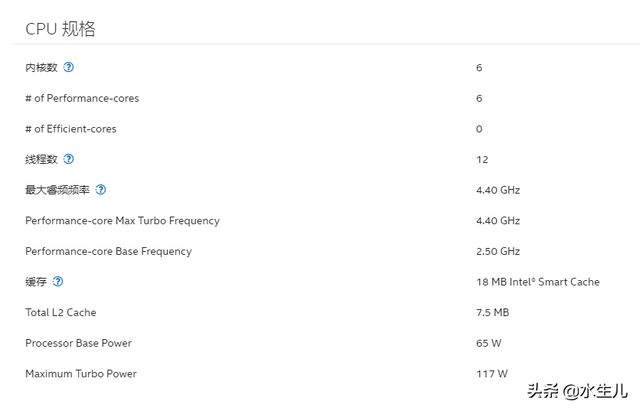The image size is (640, 411).
Task: Click the question mark beside 最大睿频频率
Action: (x=100, y=190)
